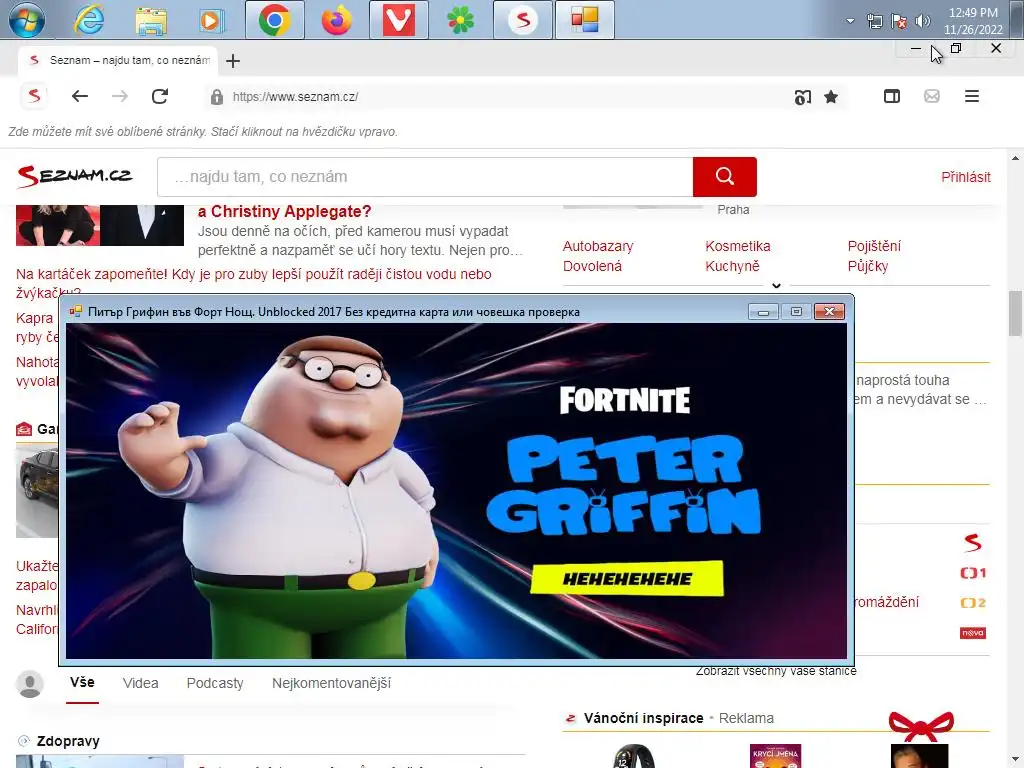1024x768 pixels.
Task: Select the Nova TV station icon
Action: click(x=973, y=633)
